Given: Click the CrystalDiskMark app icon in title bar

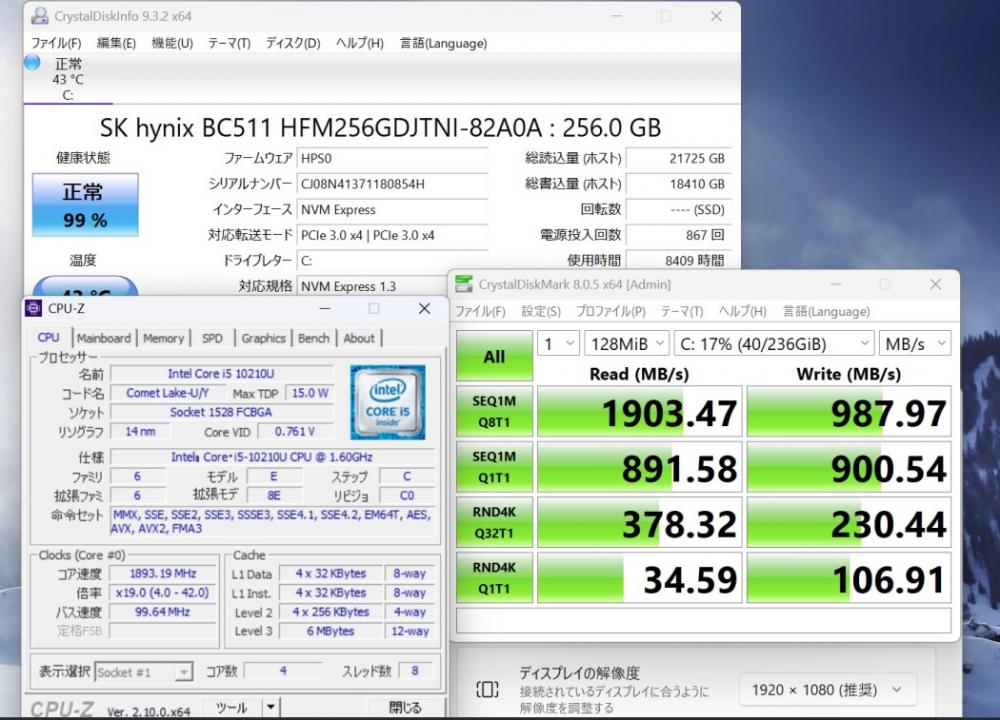Looking at the screenshot, I should click(464, 284).
